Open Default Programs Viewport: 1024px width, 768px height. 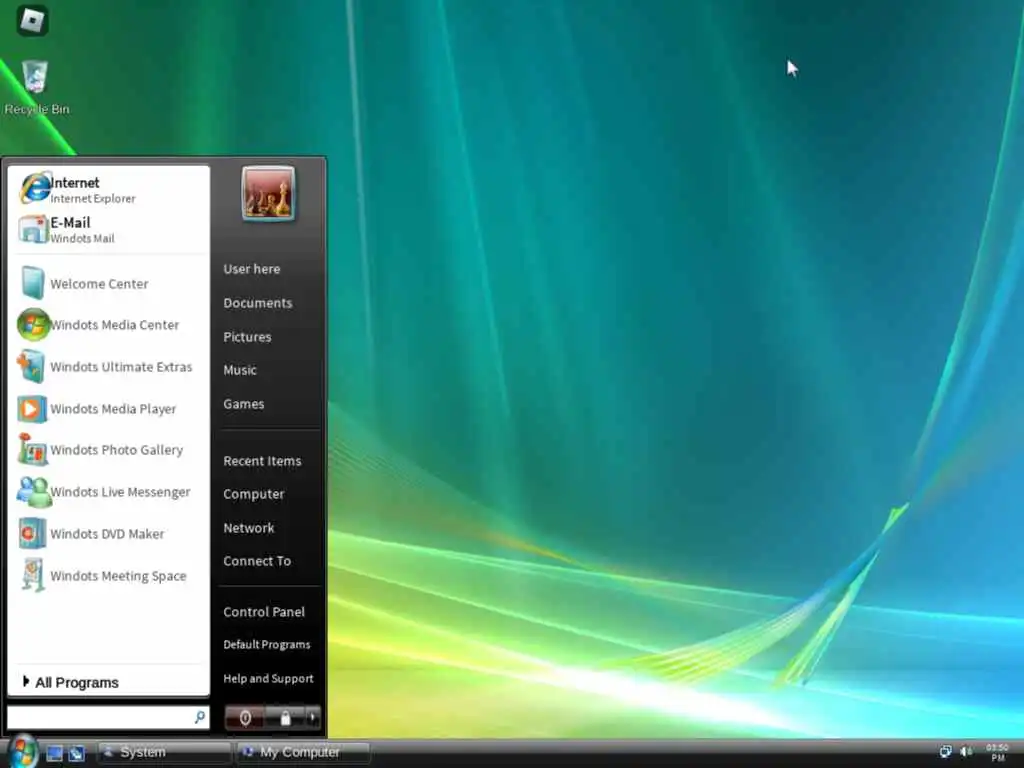click(x=266, y=645)
